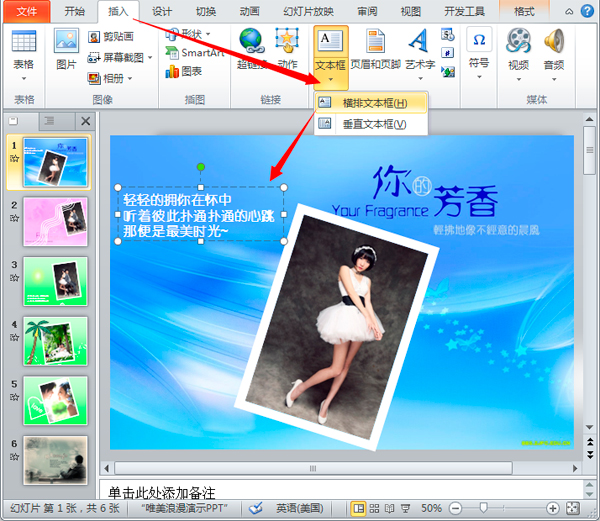Expand the Screenshot (屏幕截图) dropdown arrow

[150, 58]
